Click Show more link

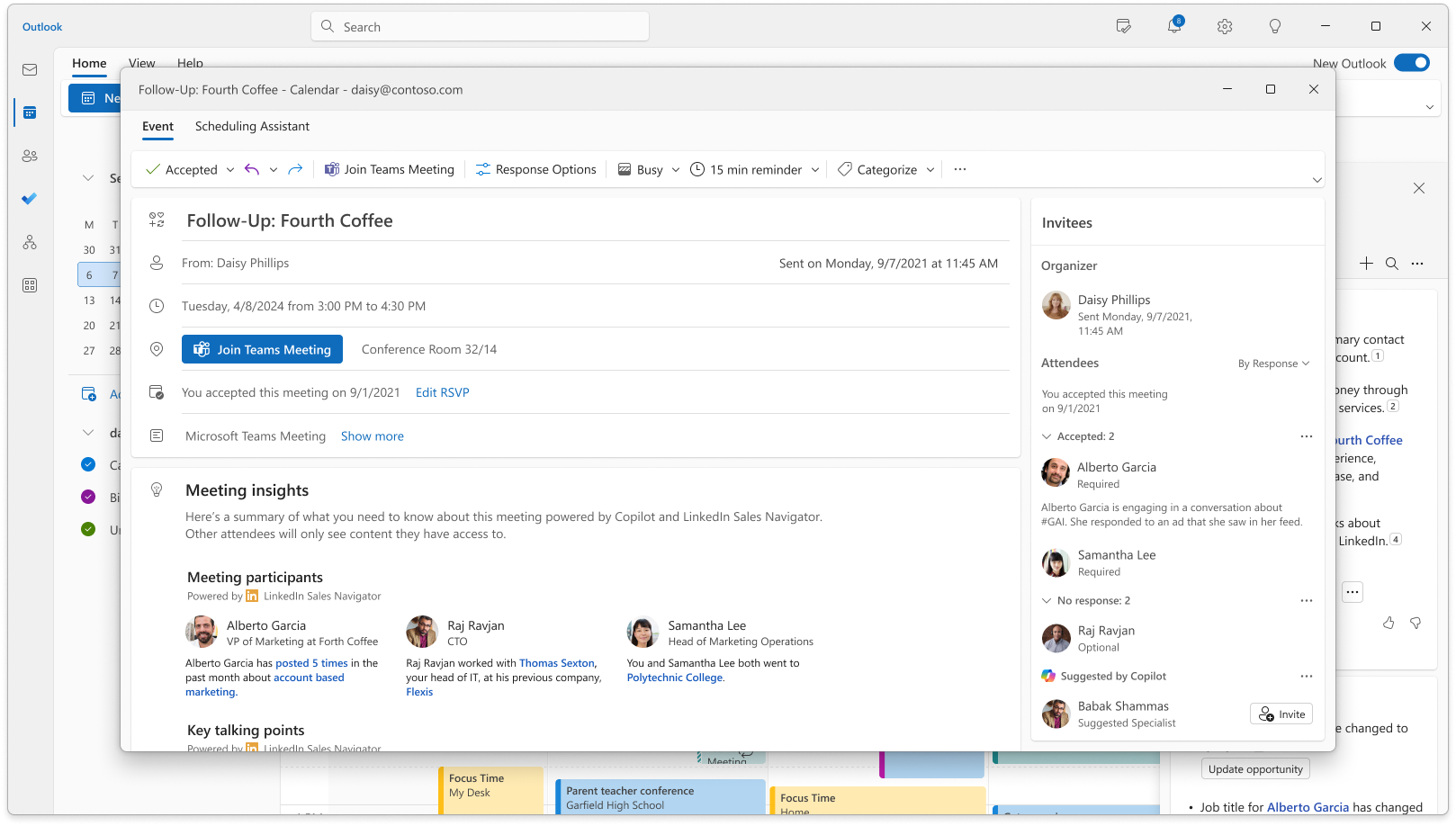click(373, 436)
